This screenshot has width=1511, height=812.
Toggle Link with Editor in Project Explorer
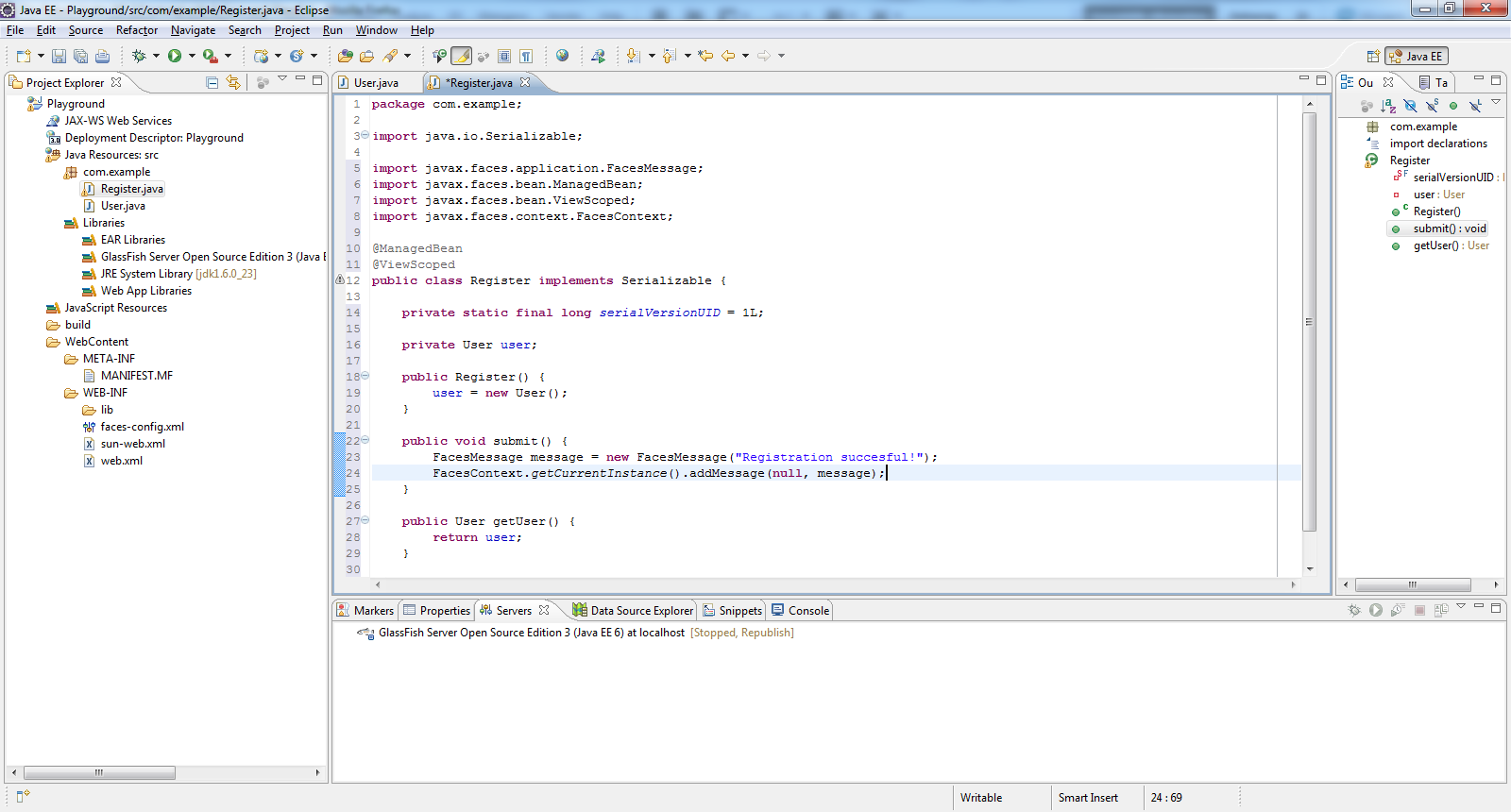(x=233, y=82)
